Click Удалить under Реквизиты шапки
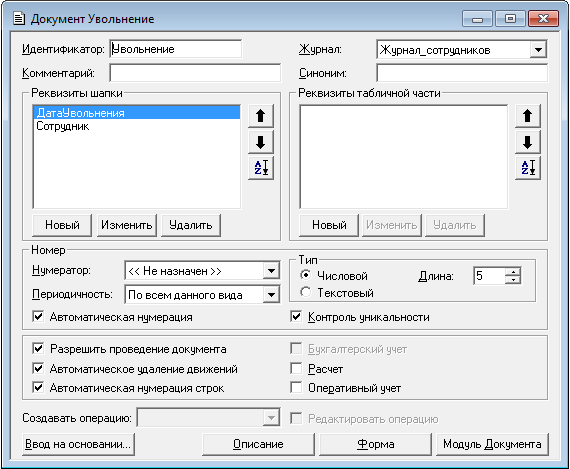Viewport: 570px width, 469px height. pos(190,225)
